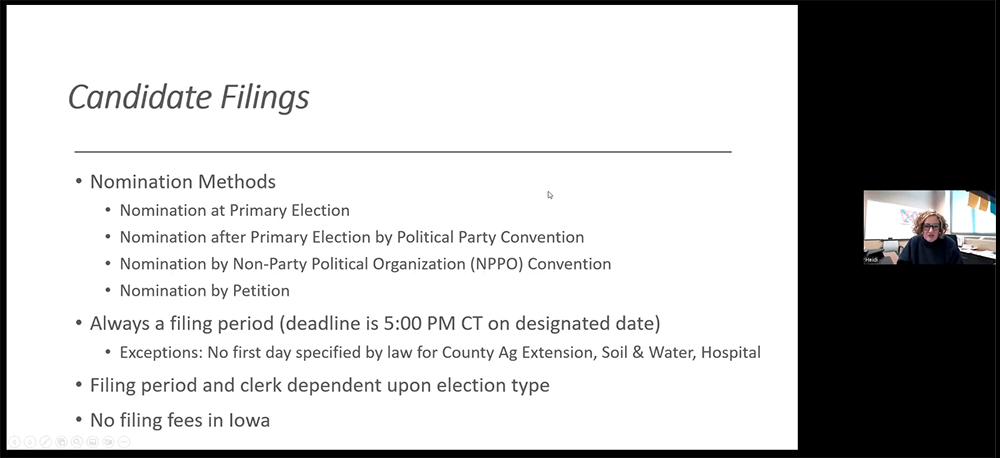Click Nomination at Primary Election line
Viewport: 1000px width, 458px height.
[235, 211]
